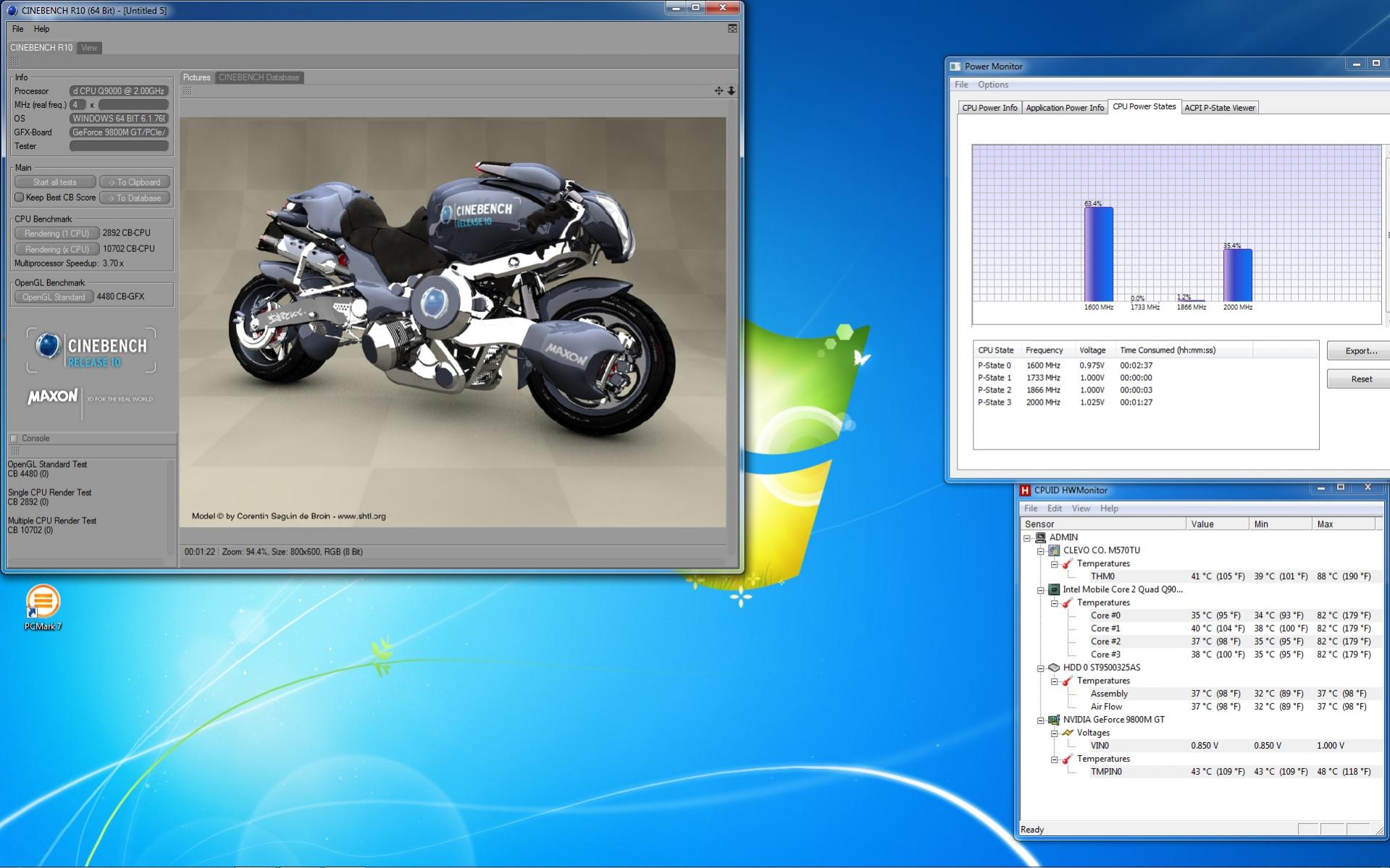Viewport: 1390px width, 868px height.
Task: Click the Voltages lightning icon under NVIDIA
Action: (x=1068, y=733)
